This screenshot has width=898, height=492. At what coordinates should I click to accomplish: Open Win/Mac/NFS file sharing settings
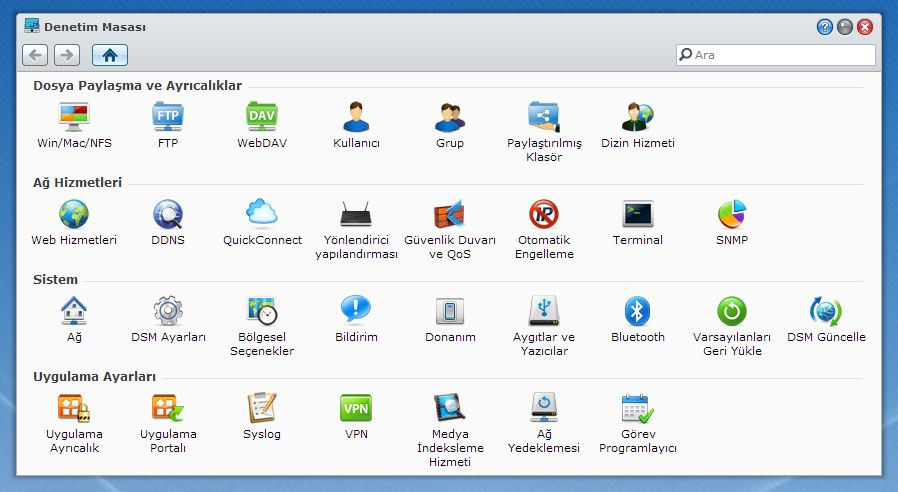point(74,118)
